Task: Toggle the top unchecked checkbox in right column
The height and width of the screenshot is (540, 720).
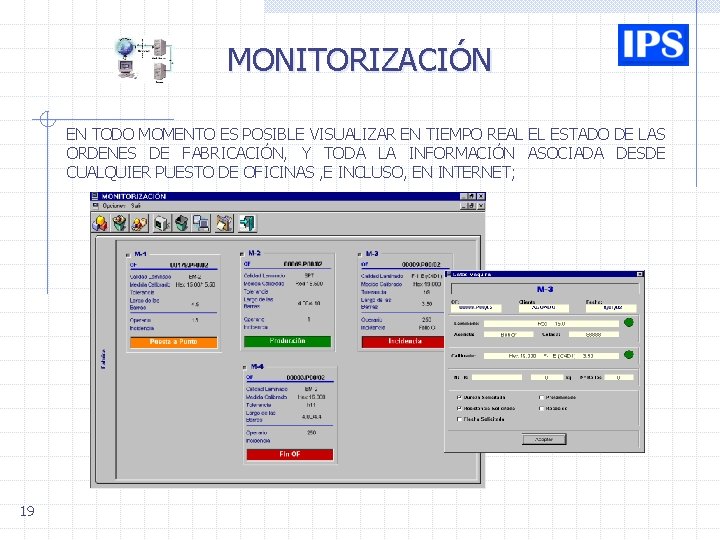Action: click(541, 397)
